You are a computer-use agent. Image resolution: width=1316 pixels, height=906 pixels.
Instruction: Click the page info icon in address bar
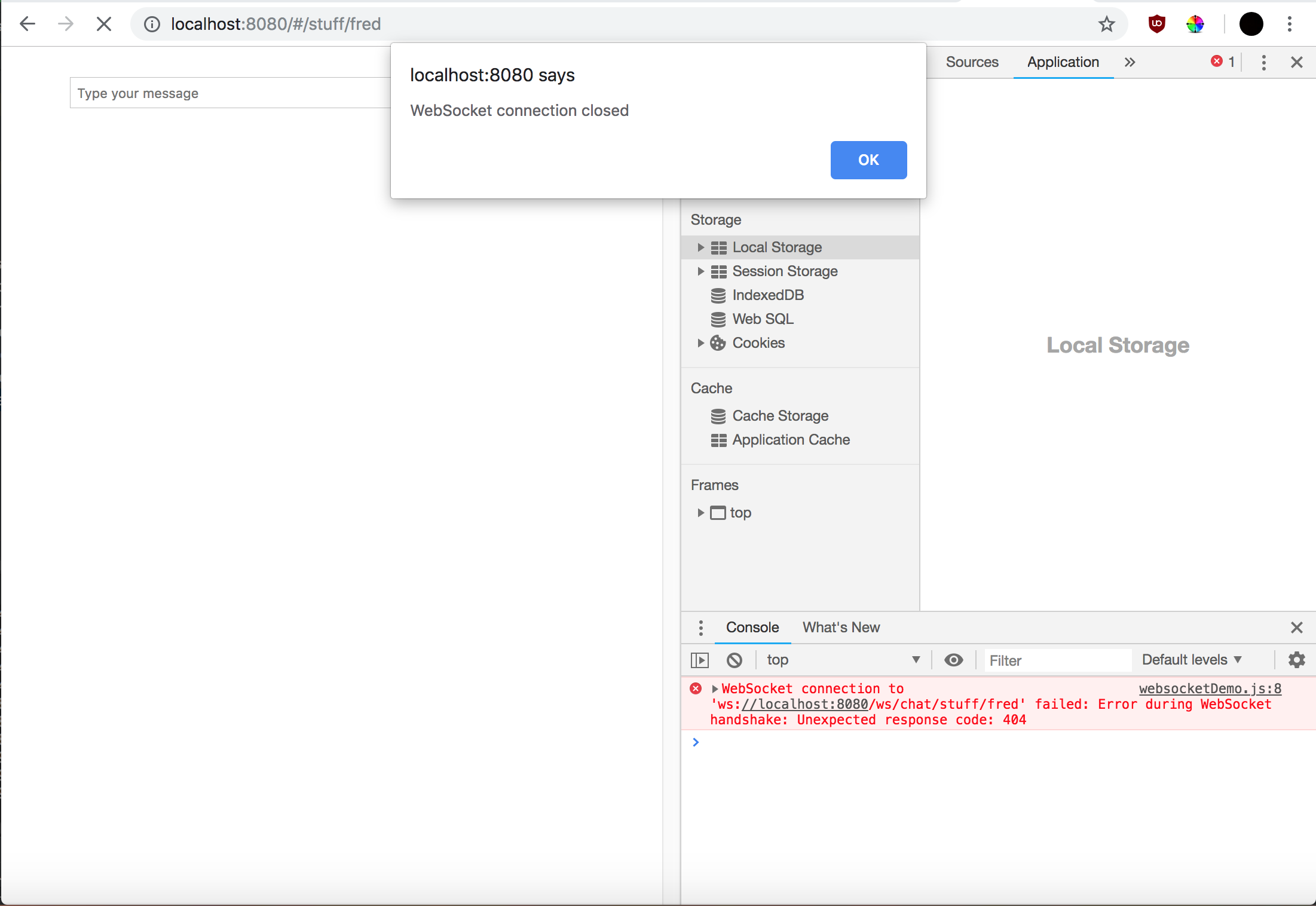coord(151,24)
